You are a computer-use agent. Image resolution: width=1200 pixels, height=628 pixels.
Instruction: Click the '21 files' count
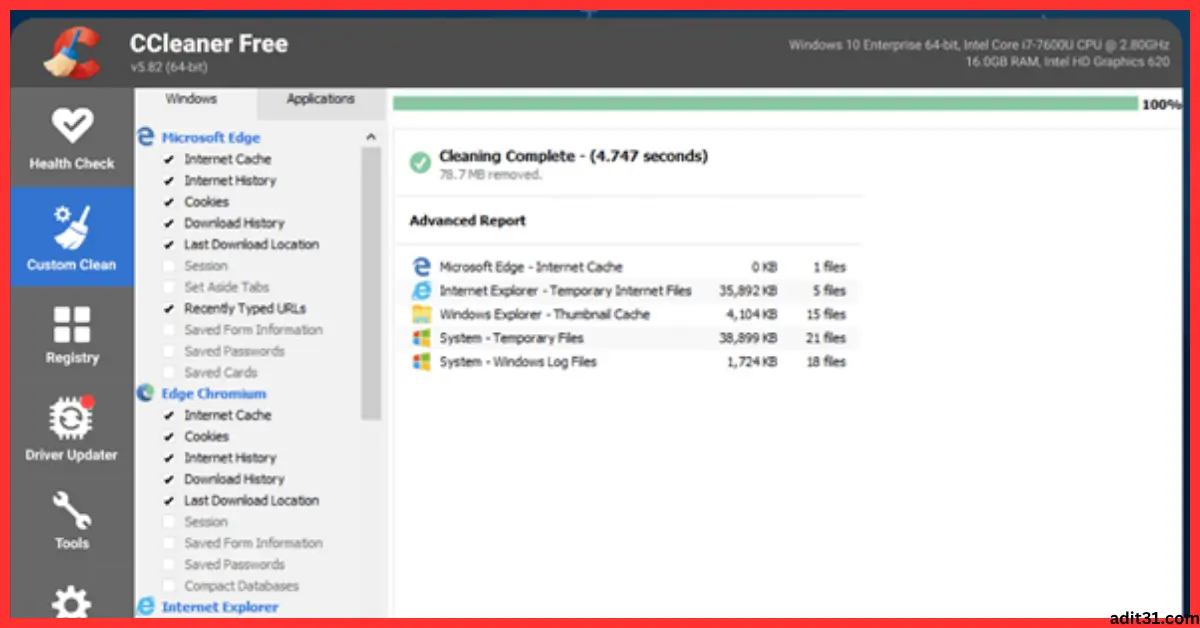tap(828, 338)
